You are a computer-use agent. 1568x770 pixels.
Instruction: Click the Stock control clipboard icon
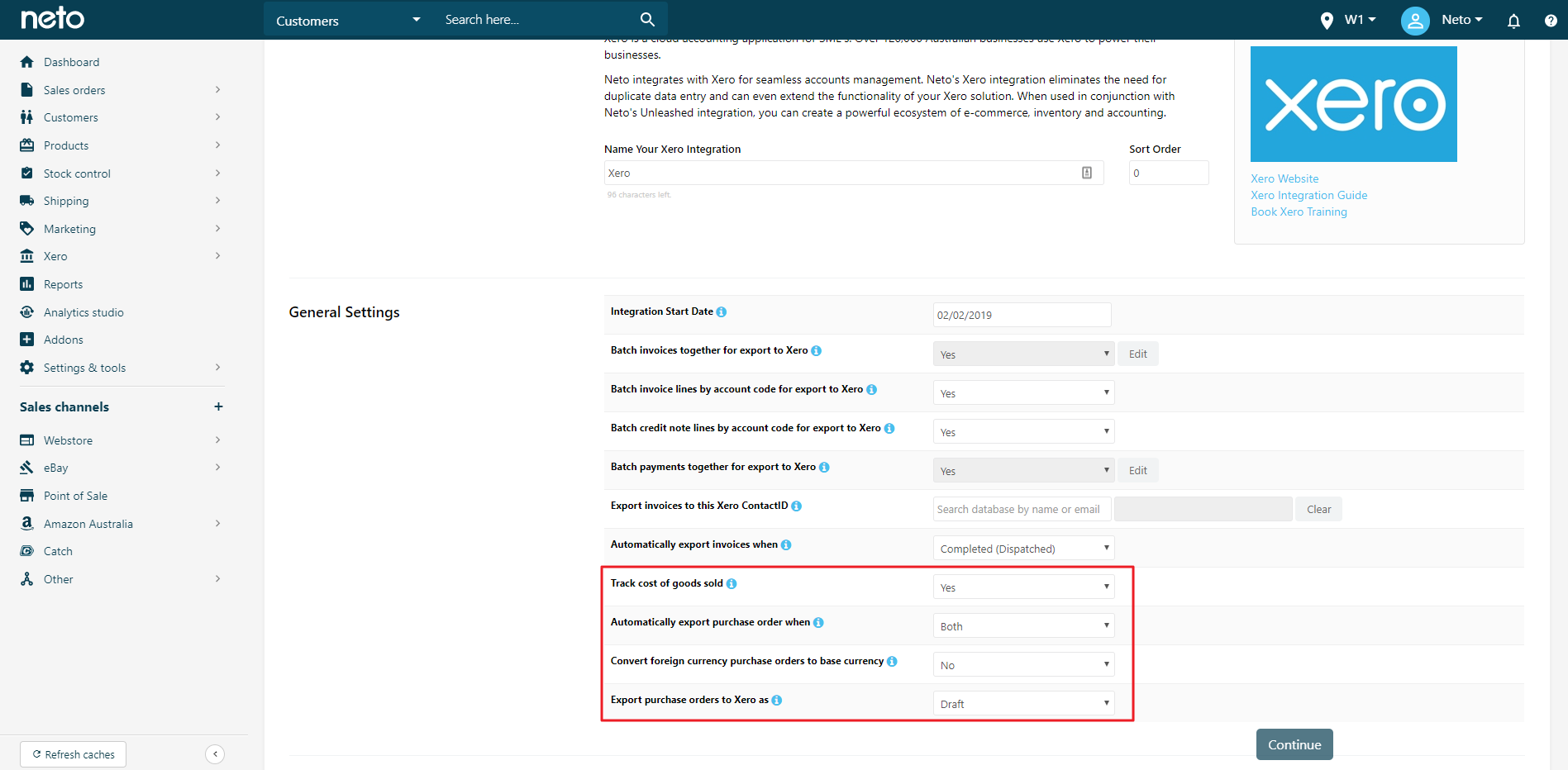[x=27, y=173]
